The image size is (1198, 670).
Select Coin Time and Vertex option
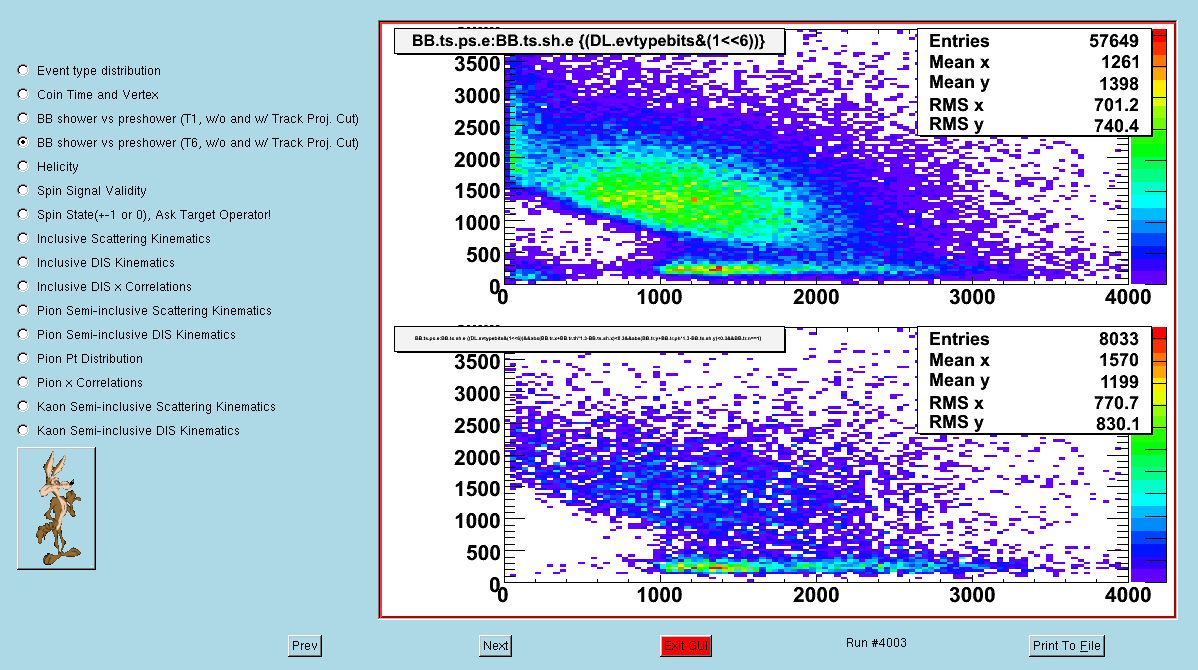[x=23, y=94]
